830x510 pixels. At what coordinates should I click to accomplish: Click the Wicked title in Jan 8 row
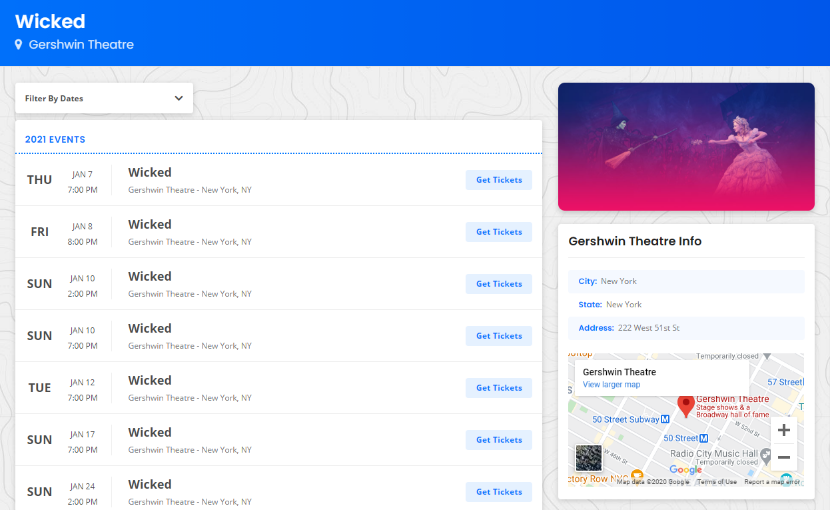click(150, 225)
